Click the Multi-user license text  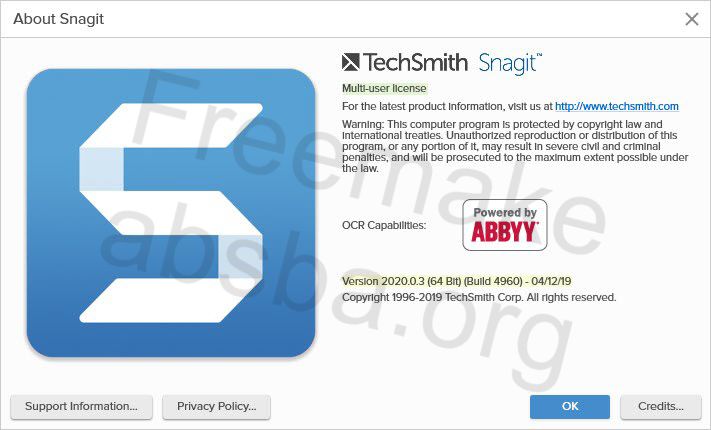(384, 88)
